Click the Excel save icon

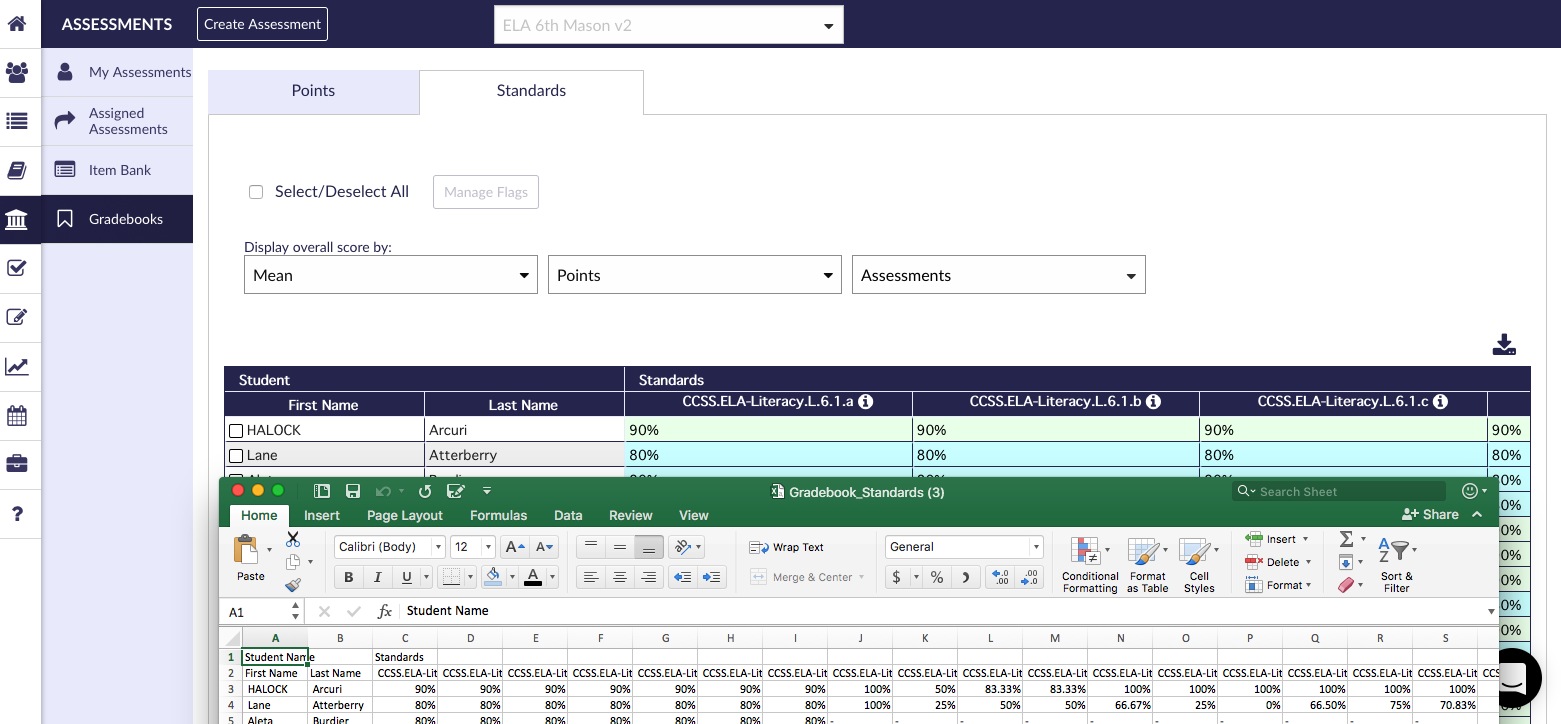[x=353, y=491]
